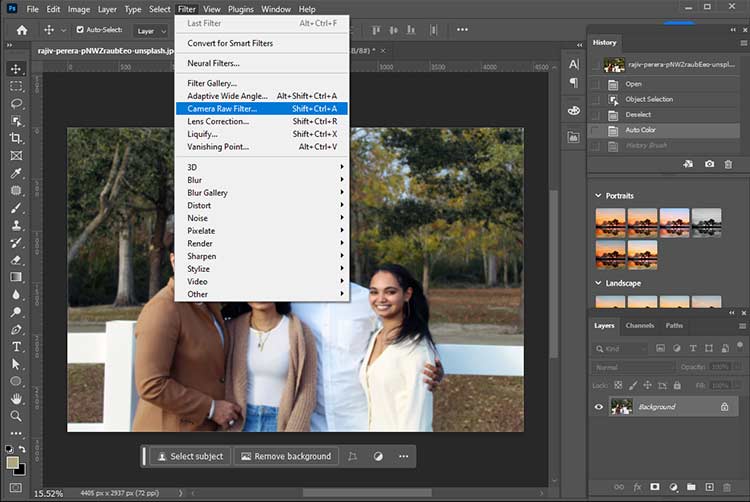Hide the Background layer eye icon

tap(599, 407)
